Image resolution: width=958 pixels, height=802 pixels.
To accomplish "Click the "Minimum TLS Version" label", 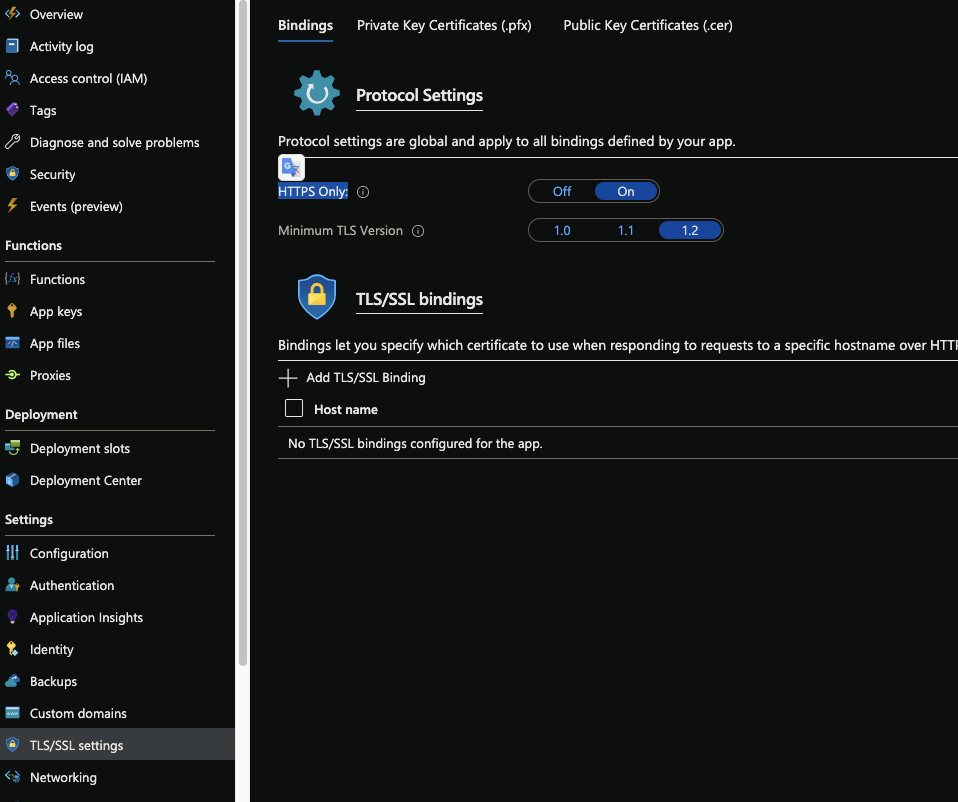I will (x=340, y=230).
